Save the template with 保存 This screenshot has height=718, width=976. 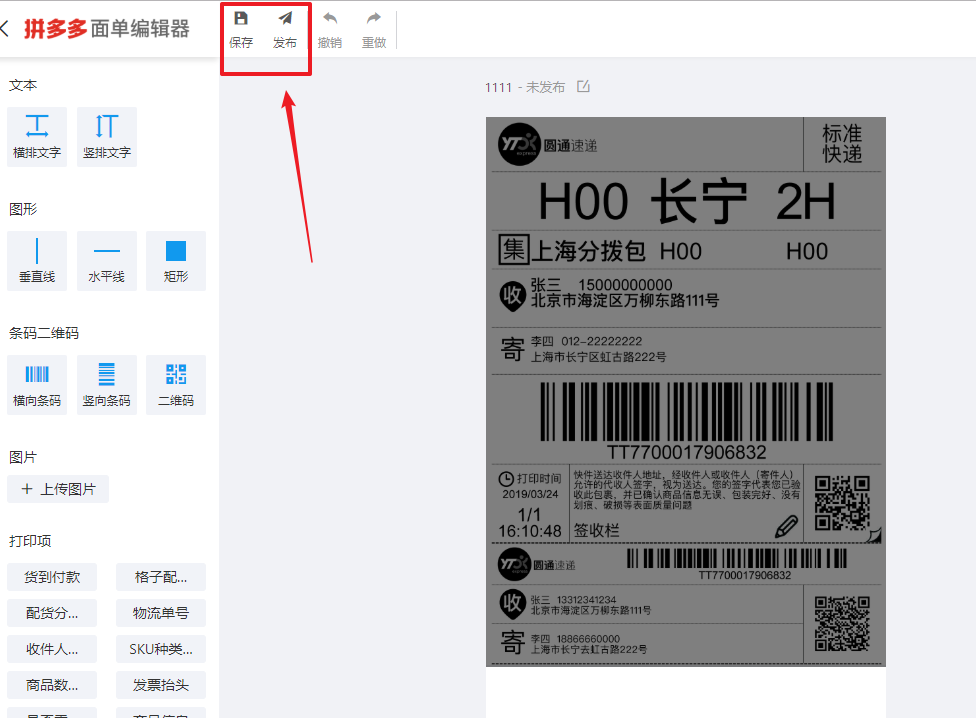[x=241, y=30]
